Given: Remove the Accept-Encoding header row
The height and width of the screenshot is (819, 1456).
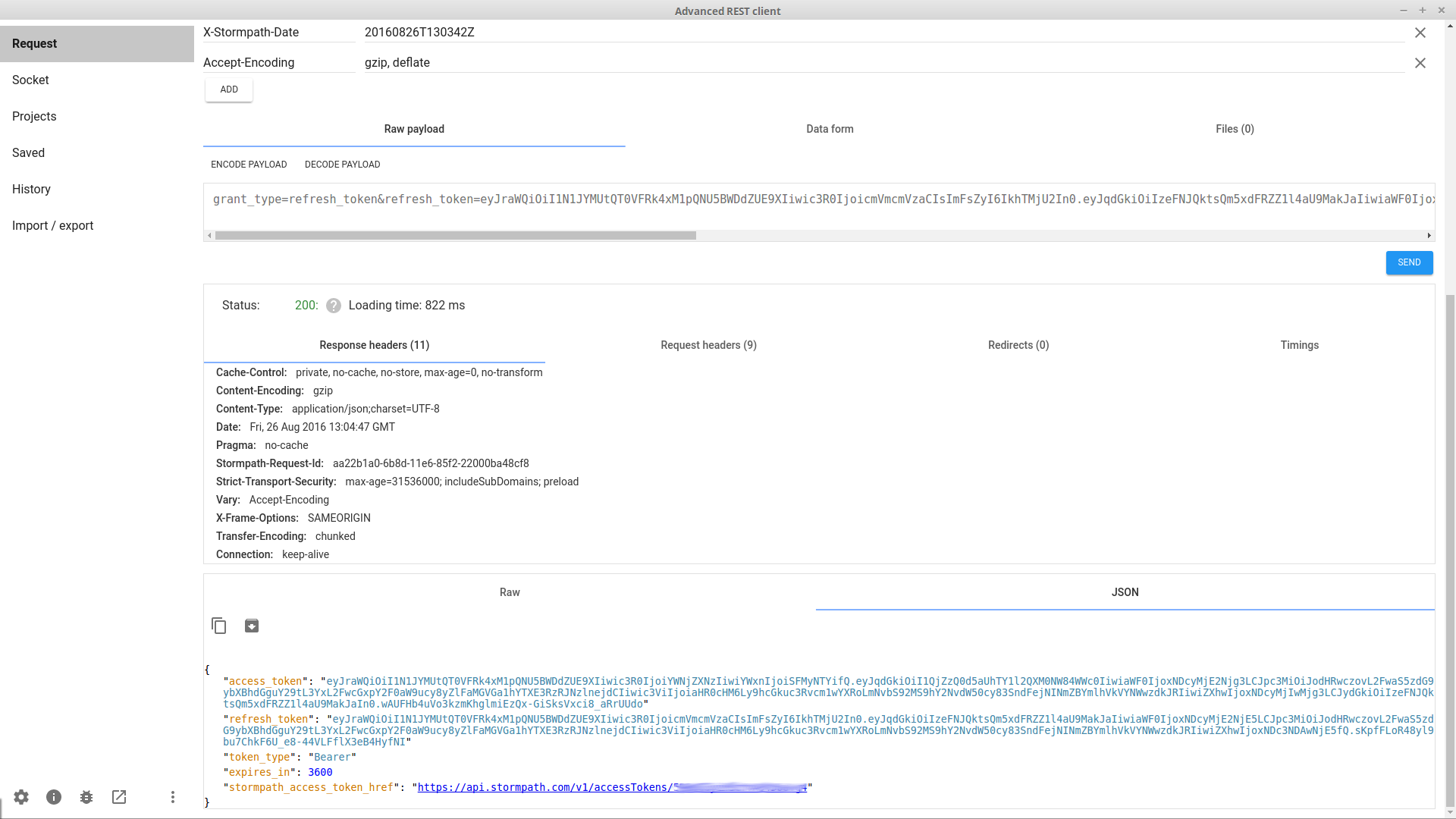Looking at the screenshot, I should pyautogui.click(x=1420, y=63).
